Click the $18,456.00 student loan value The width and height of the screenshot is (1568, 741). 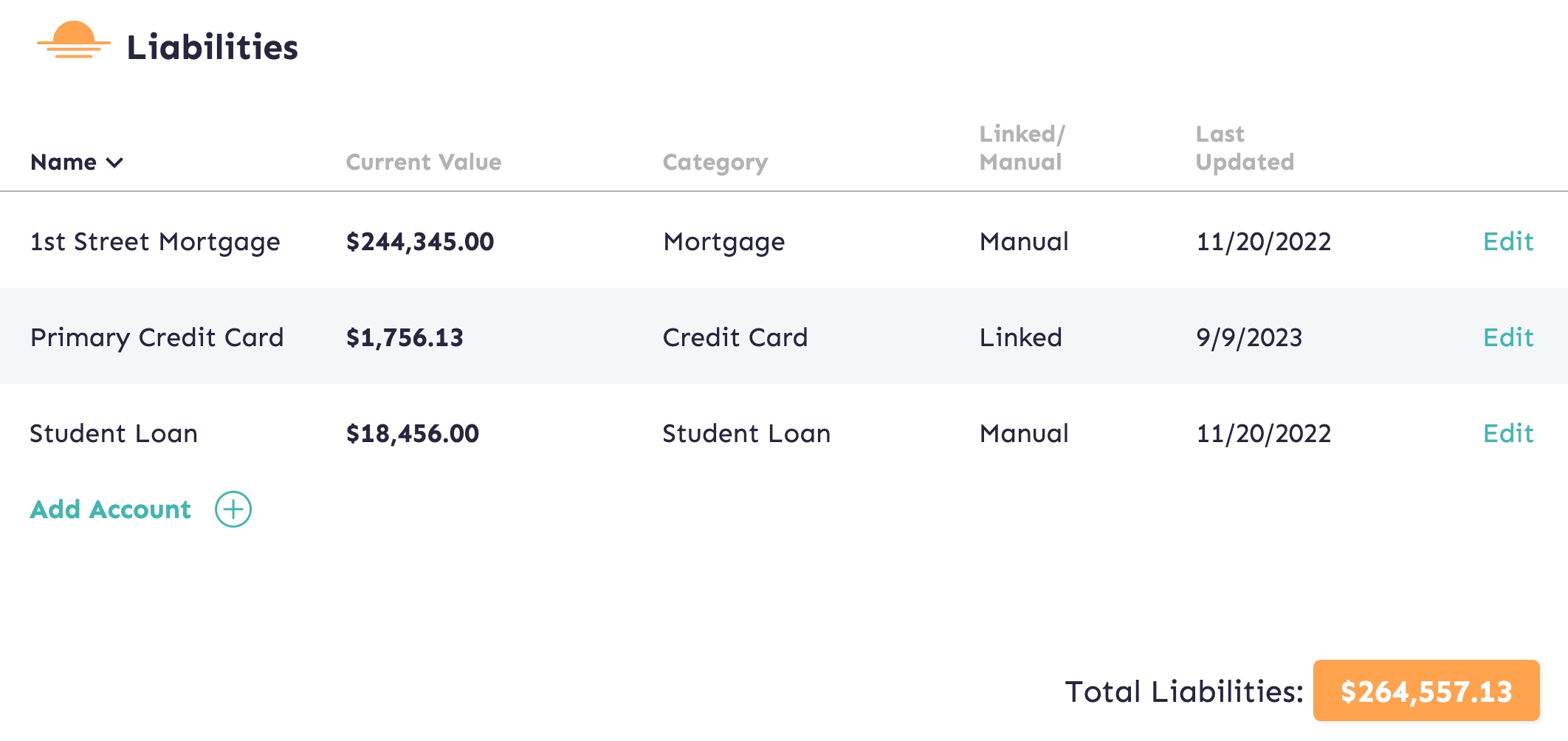pyautogui.click(x=413, y=434)
